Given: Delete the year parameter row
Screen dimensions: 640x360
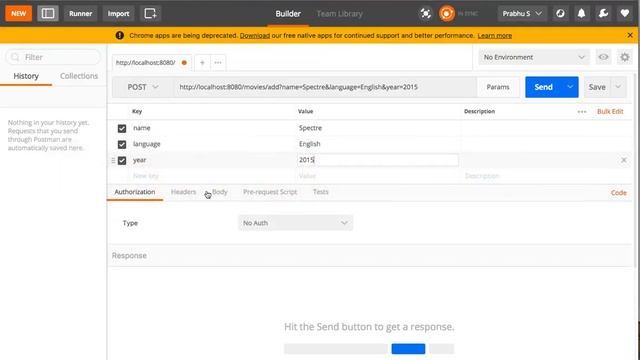Looking at the screenshot, I should 624,160.
